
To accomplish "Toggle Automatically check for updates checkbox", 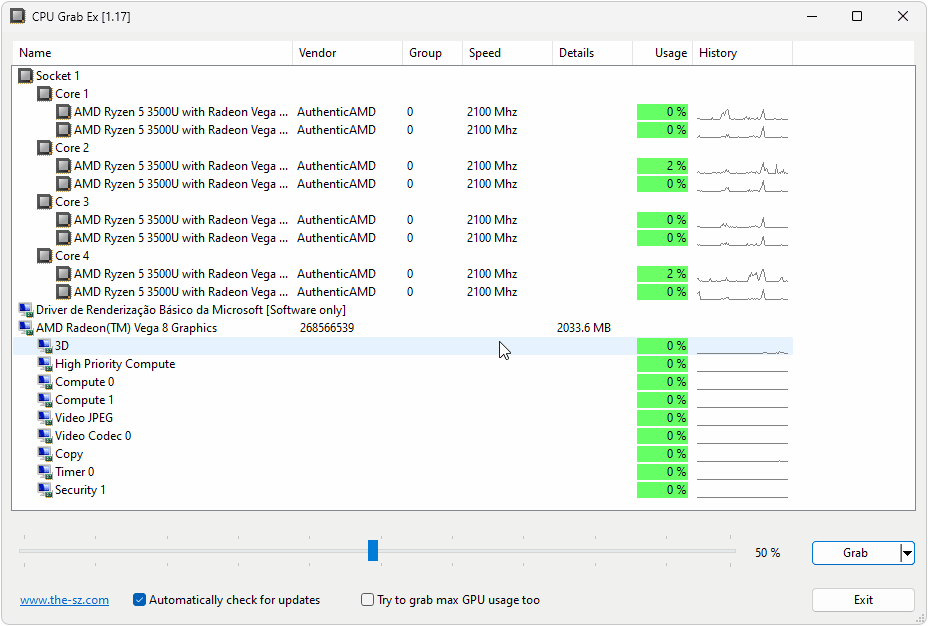I will pos(139,600).
